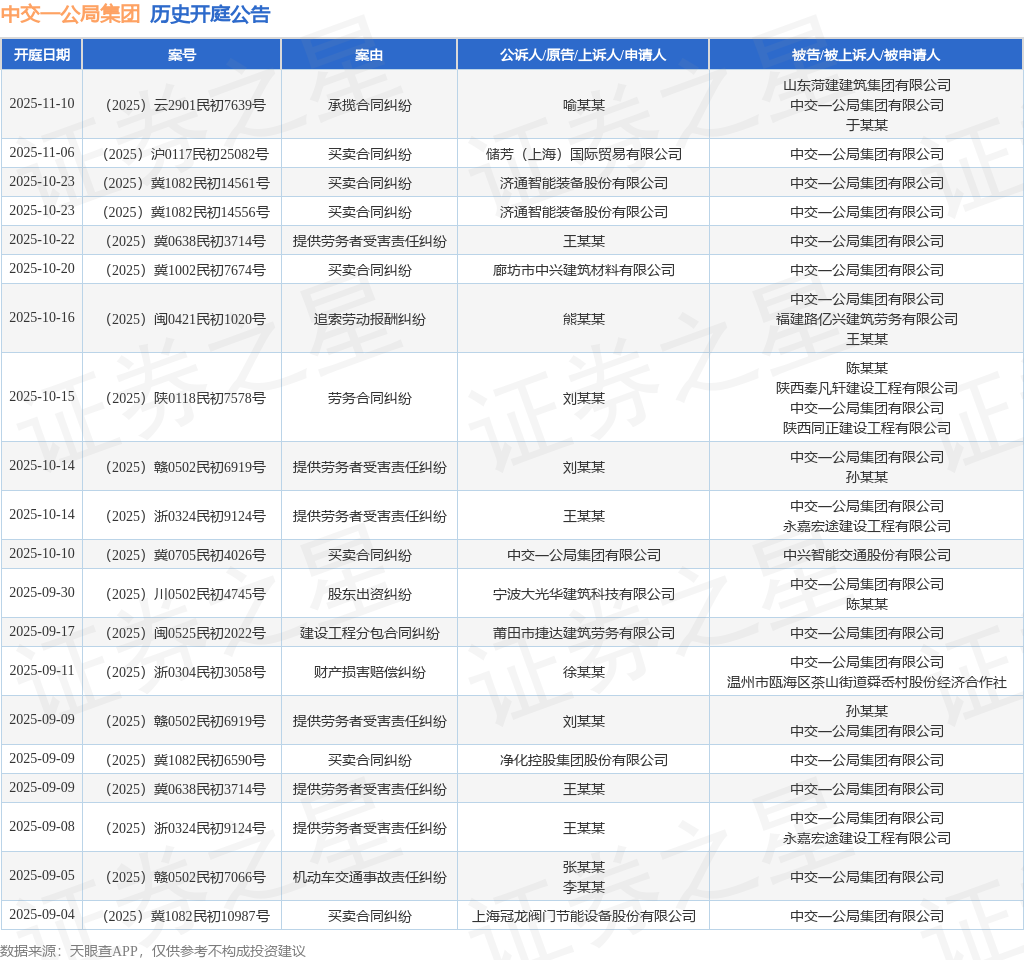Select case number 闽0421民初1020号

click(x=185, y=319)
